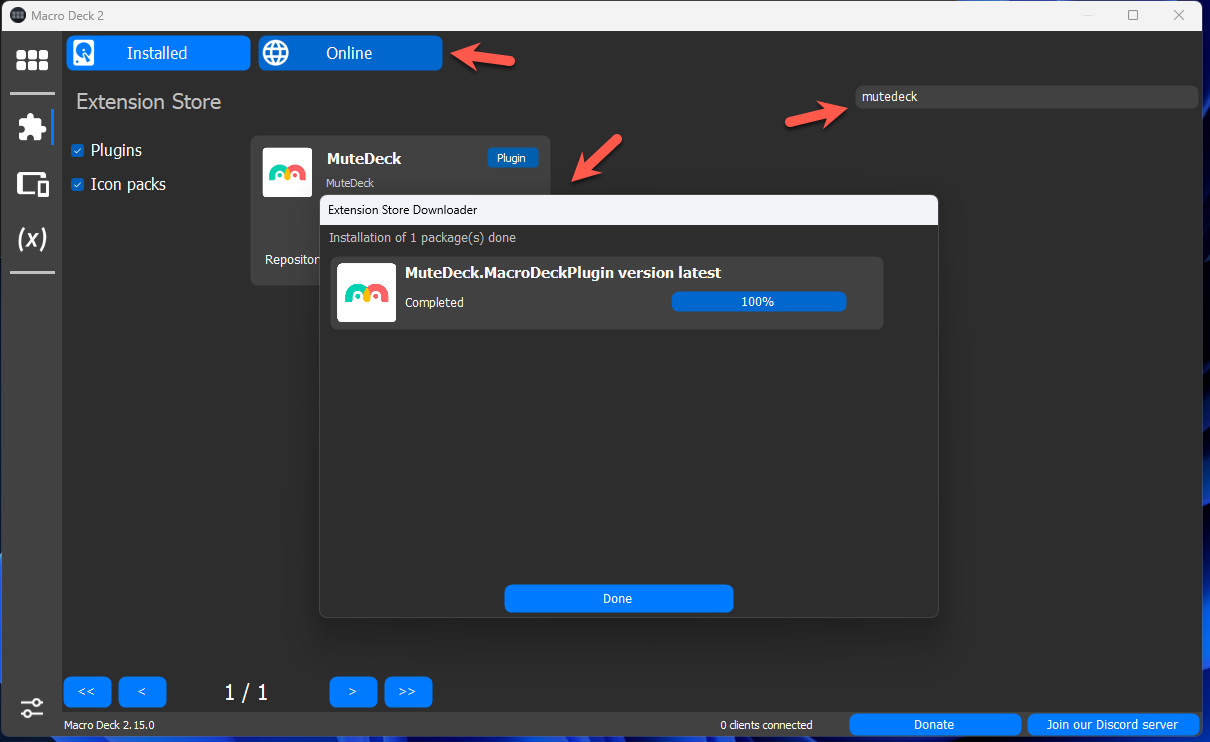Click Installation of 1 package(s) done text
1210x742 pixels.
(x=422, y=238)
